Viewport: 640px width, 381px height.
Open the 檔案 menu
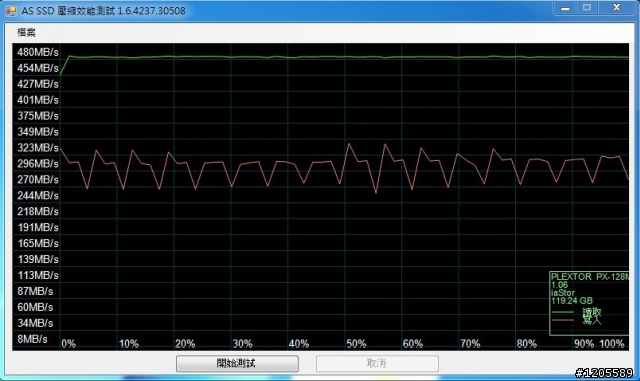[27, 32]
